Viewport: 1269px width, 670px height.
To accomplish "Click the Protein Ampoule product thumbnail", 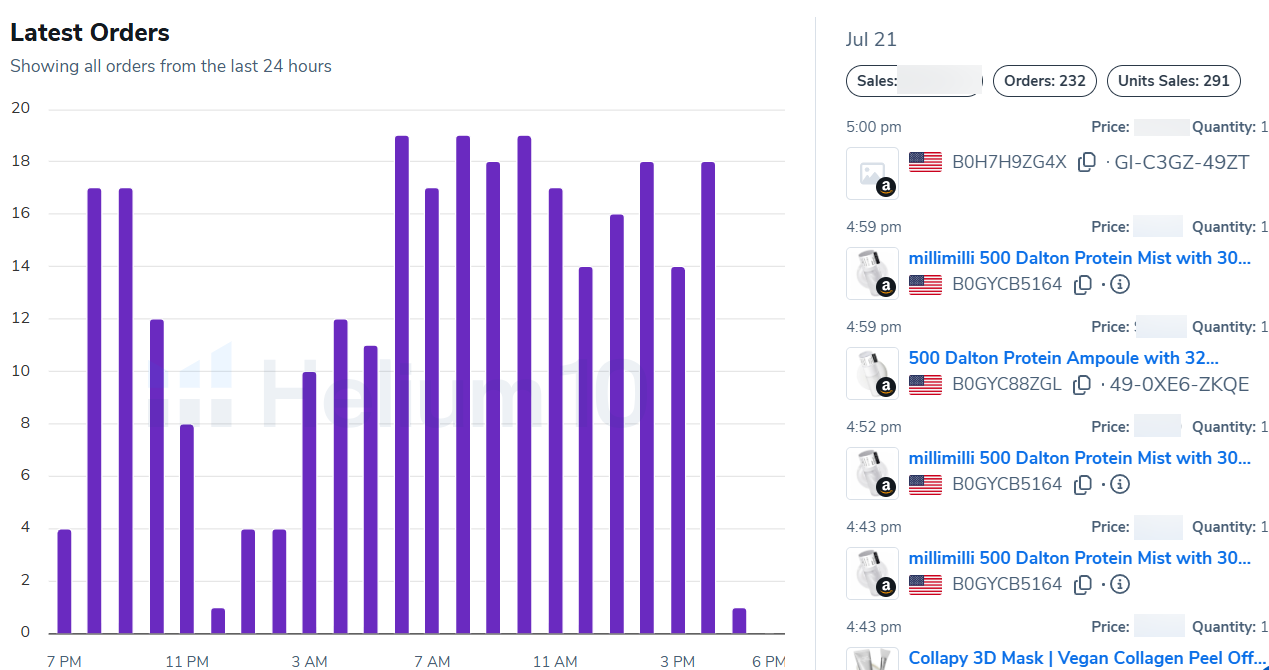I will 872,374.
